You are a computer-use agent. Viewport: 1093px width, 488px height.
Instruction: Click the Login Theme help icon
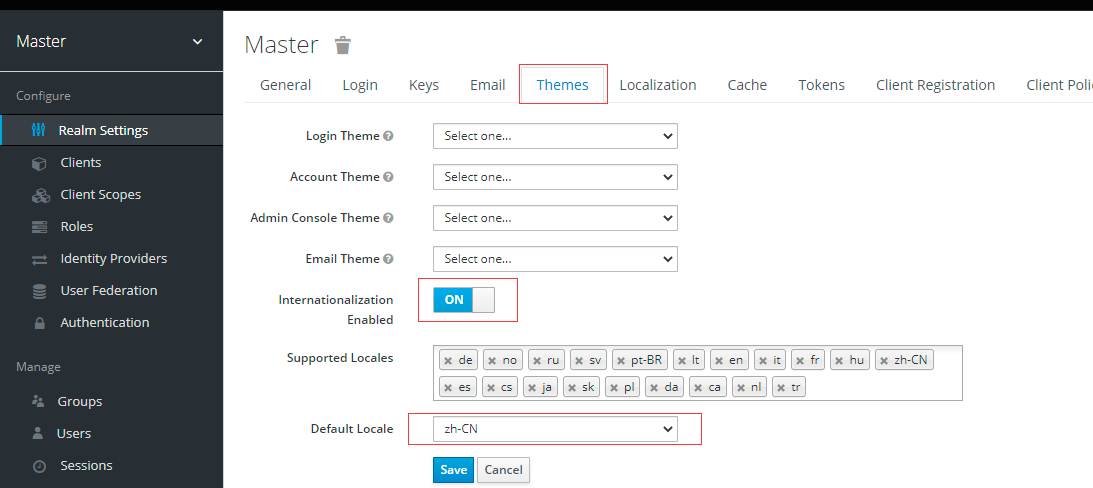pos(388,136)
